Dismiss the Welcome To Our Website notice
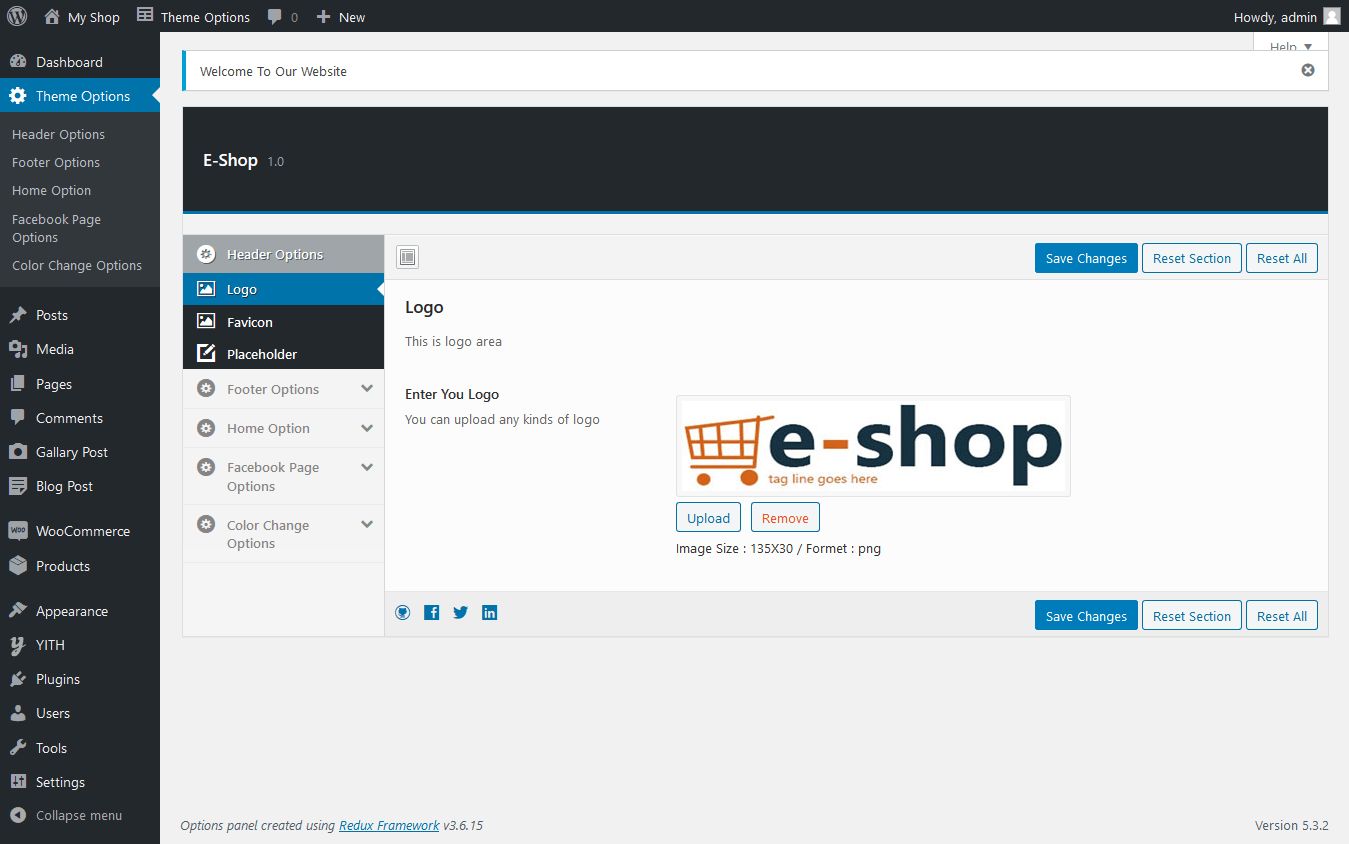 1307,70
